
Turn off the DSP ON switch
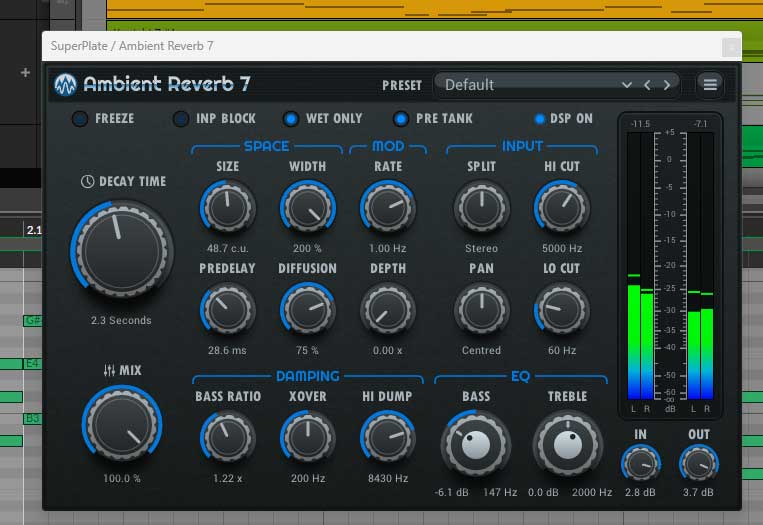click(x=539, y=119)
